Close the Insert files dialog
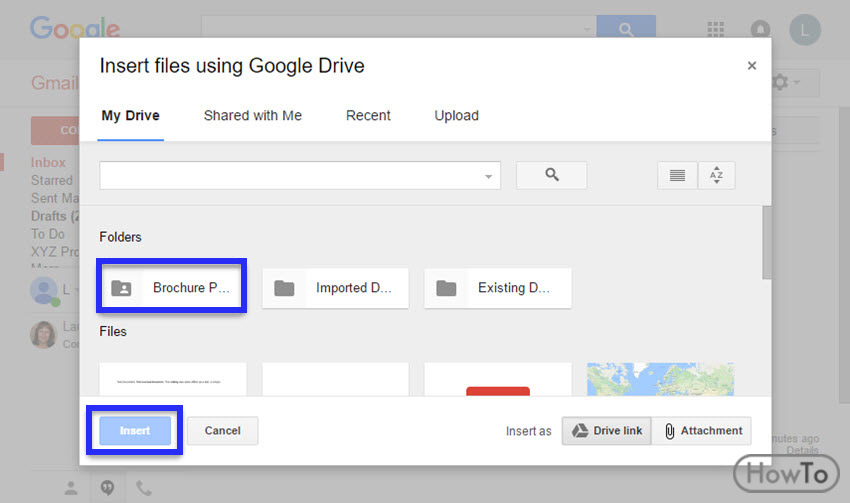The height and width of the screenshot is (503, 850). [752, 66]
